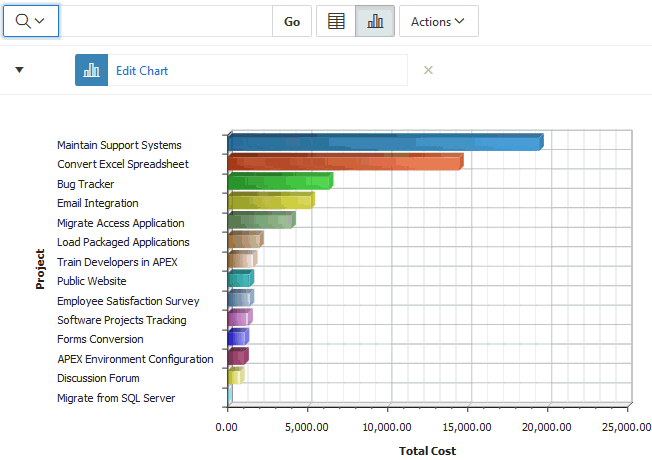This screenshot has height=460, width=652.
Task: Select the Migrate Access Application bar
Action: pos(261,220)
